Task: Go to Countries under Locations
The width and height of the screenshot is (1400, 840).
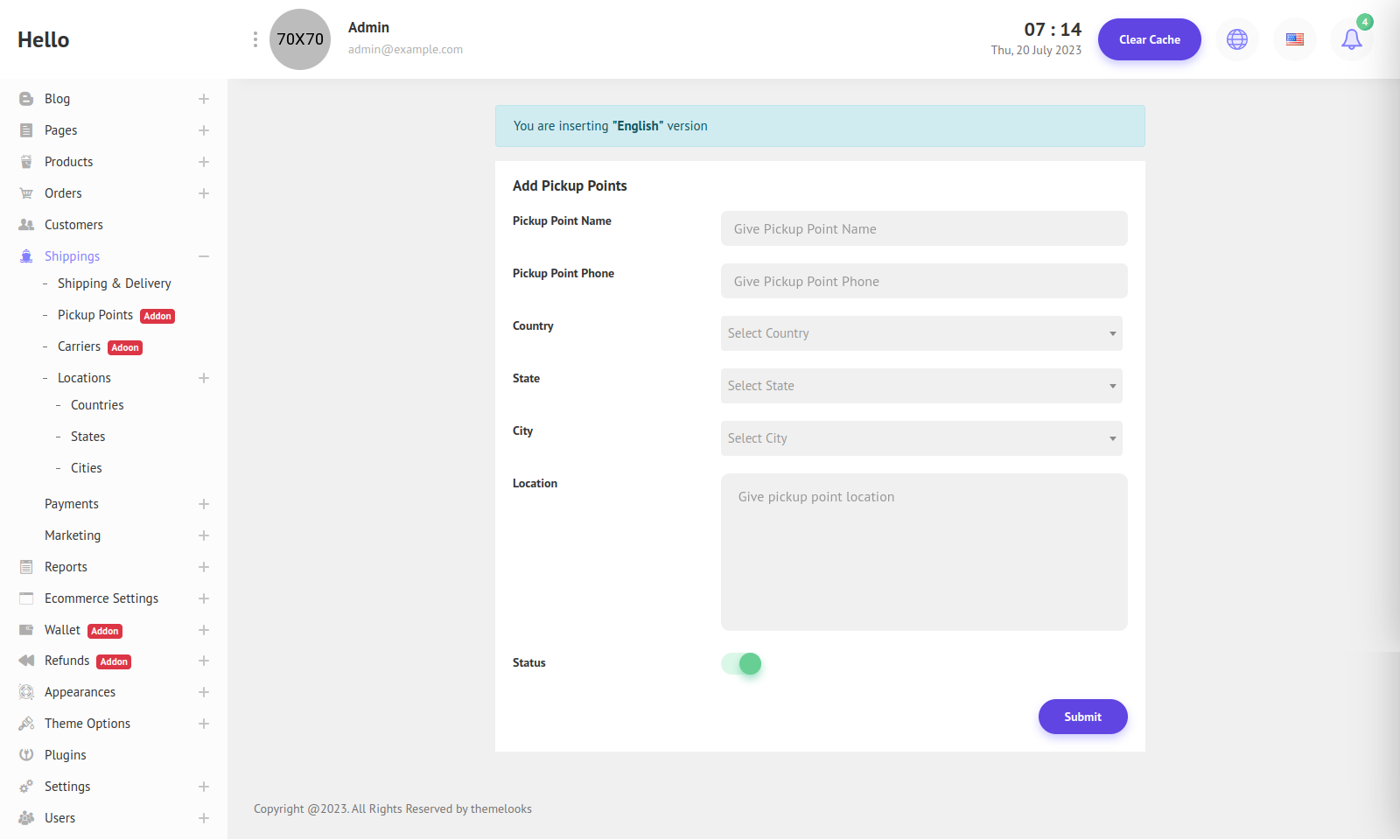Action: click(x=97, y=405)
